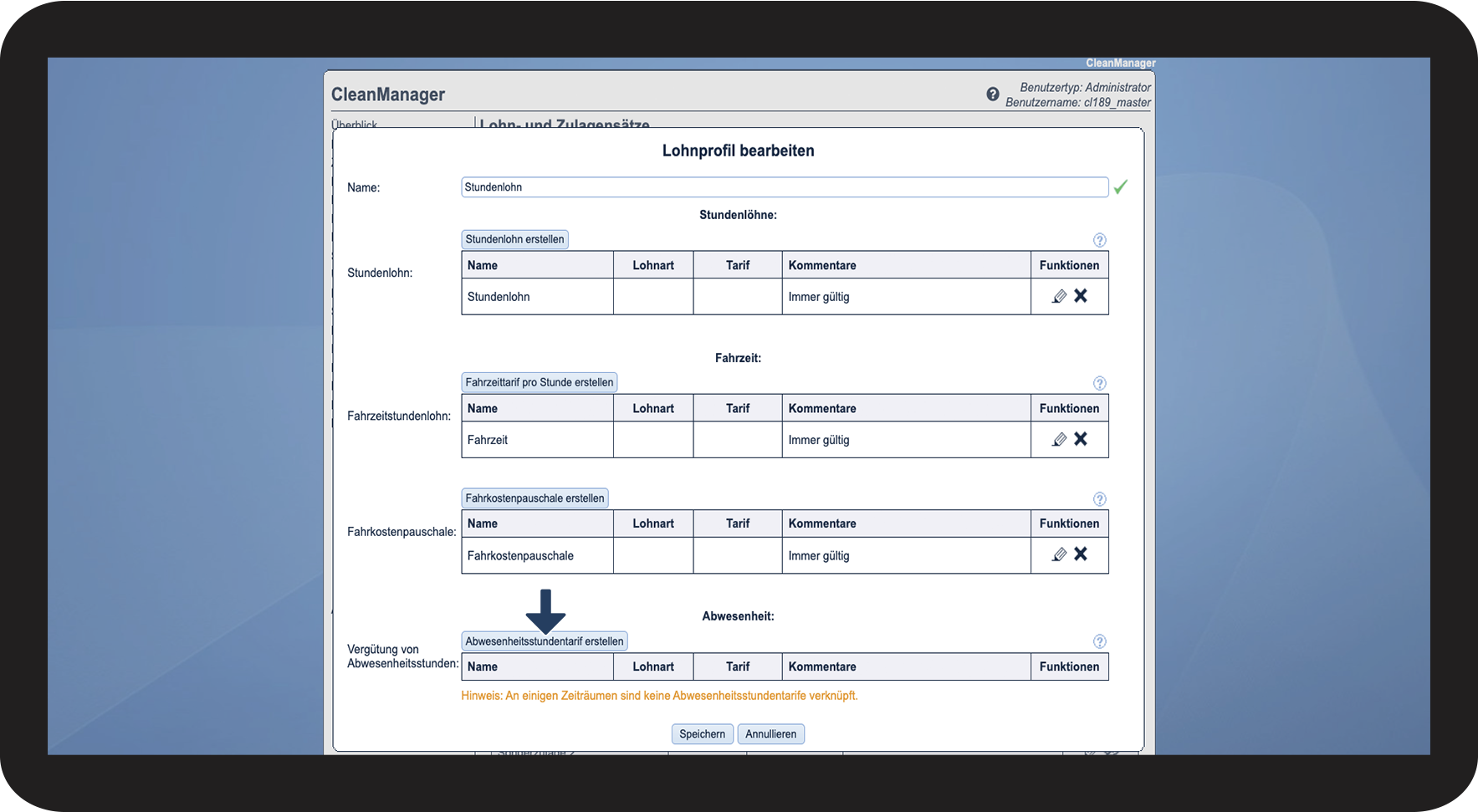Edit the Stundenlohn row with pencil icon
1478x812 pixels.
pos(1059,296)
